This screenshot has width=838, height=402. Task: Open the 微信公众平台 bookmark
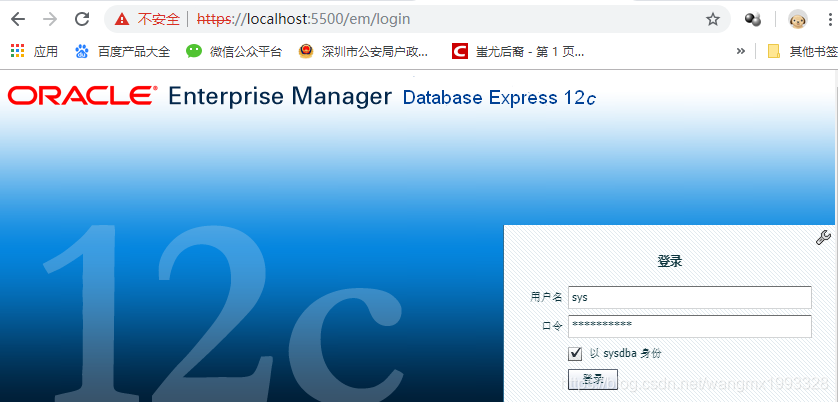pos(234,51)
